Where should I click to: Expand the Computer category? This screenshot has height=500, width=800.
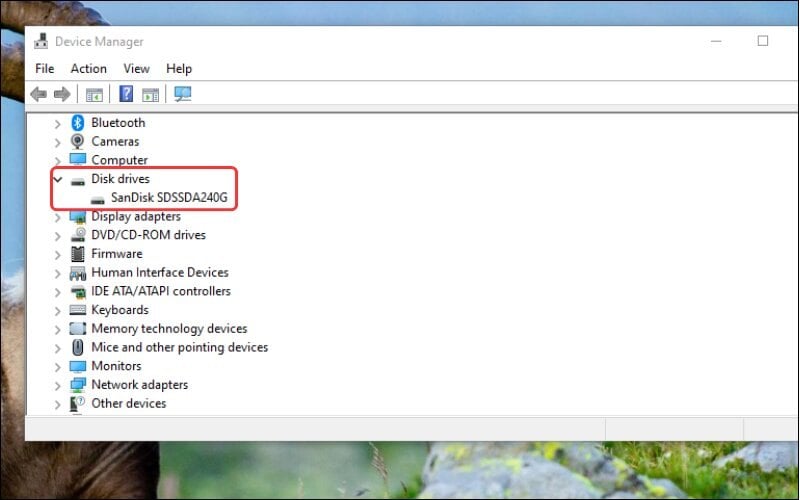58,161
